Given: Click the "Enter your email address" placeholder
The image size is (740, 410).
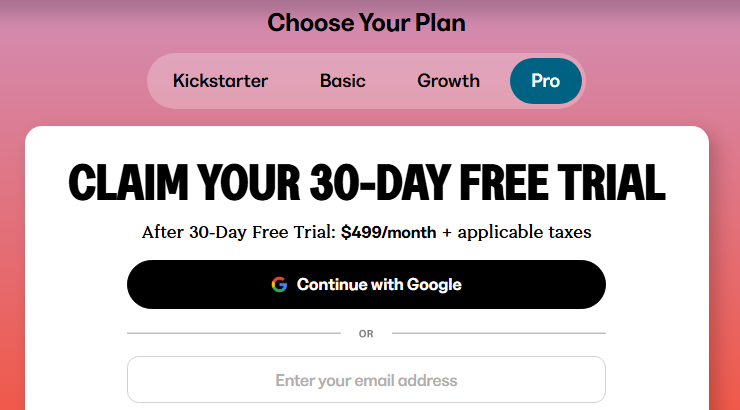Looking at the screenshot, I should click(x=366, y=380).
